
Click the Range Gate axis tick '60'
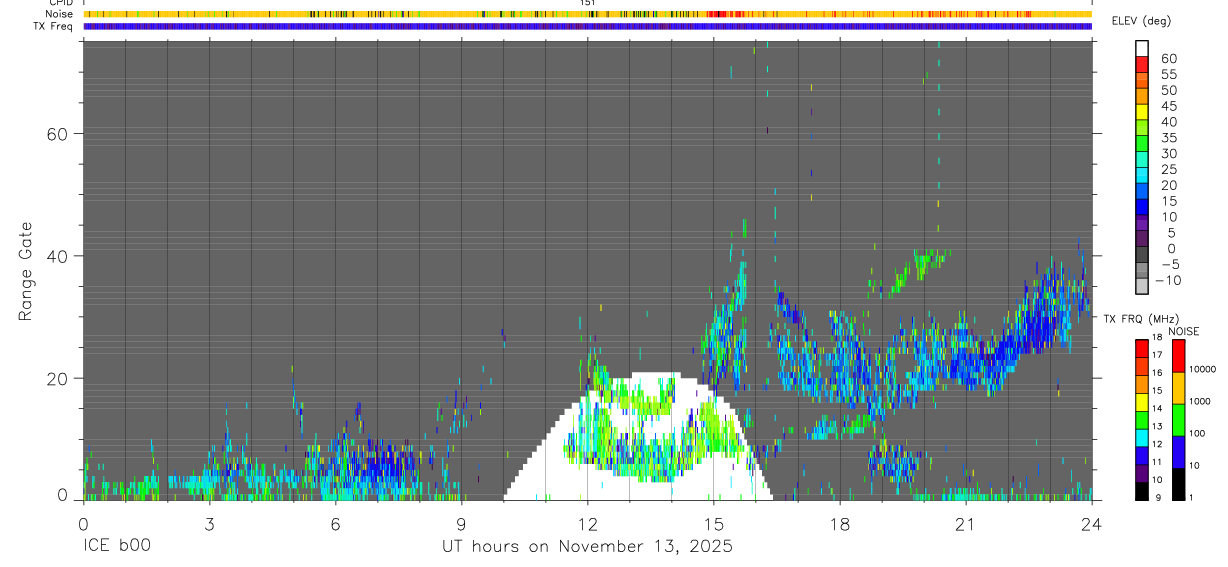coord(56,133)
